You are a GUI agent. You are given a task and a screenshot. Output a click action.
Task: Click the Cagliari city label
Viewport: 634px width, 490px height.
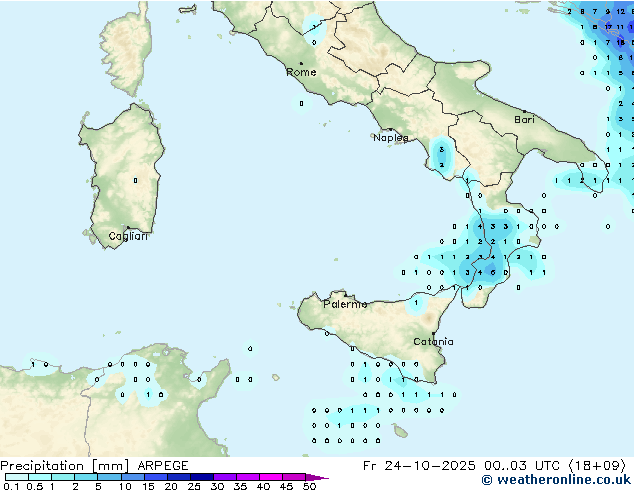click(128, 236)
